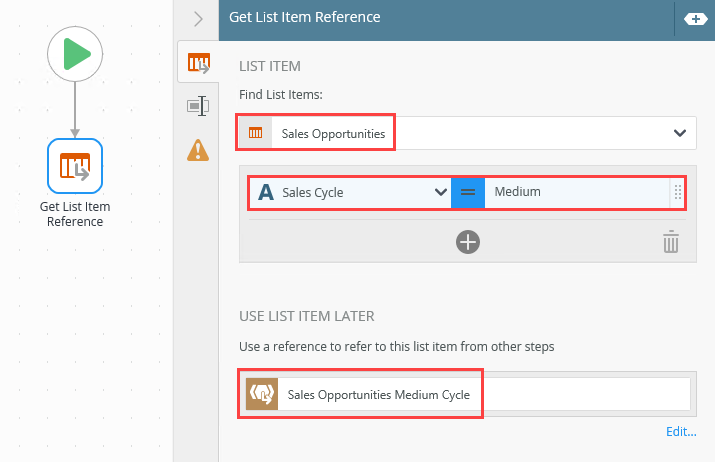Delete the filter using the trash icon
This screenshot has width=715, height=462.
point(671,241)
